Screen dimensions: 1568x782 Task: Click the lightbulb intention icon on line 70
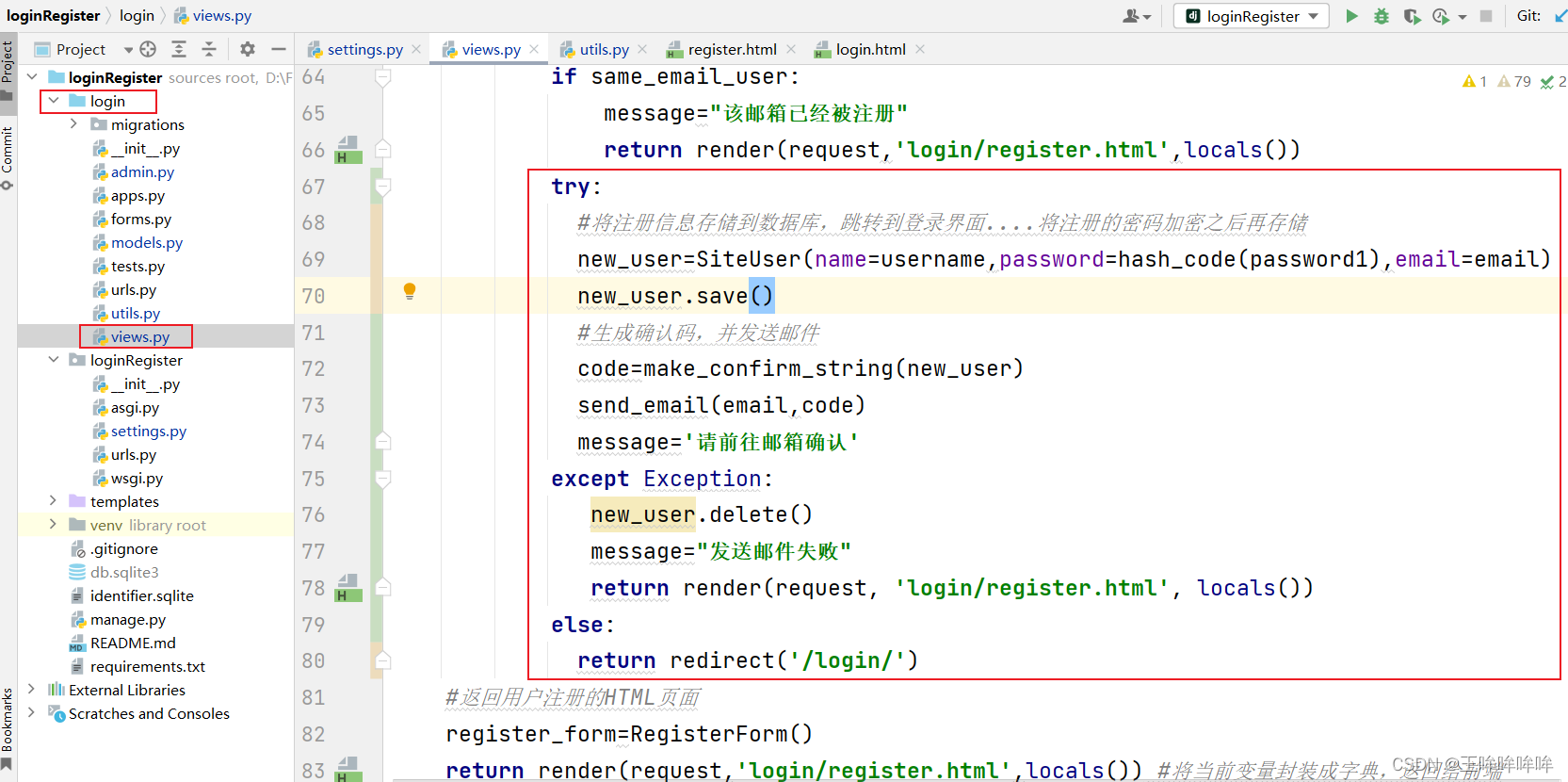(x=410, y=292)
